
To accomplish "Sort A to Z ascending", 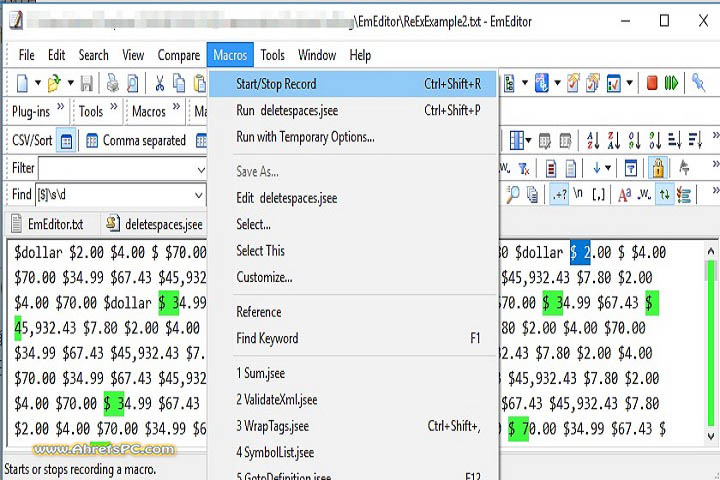I will (593, 140).
